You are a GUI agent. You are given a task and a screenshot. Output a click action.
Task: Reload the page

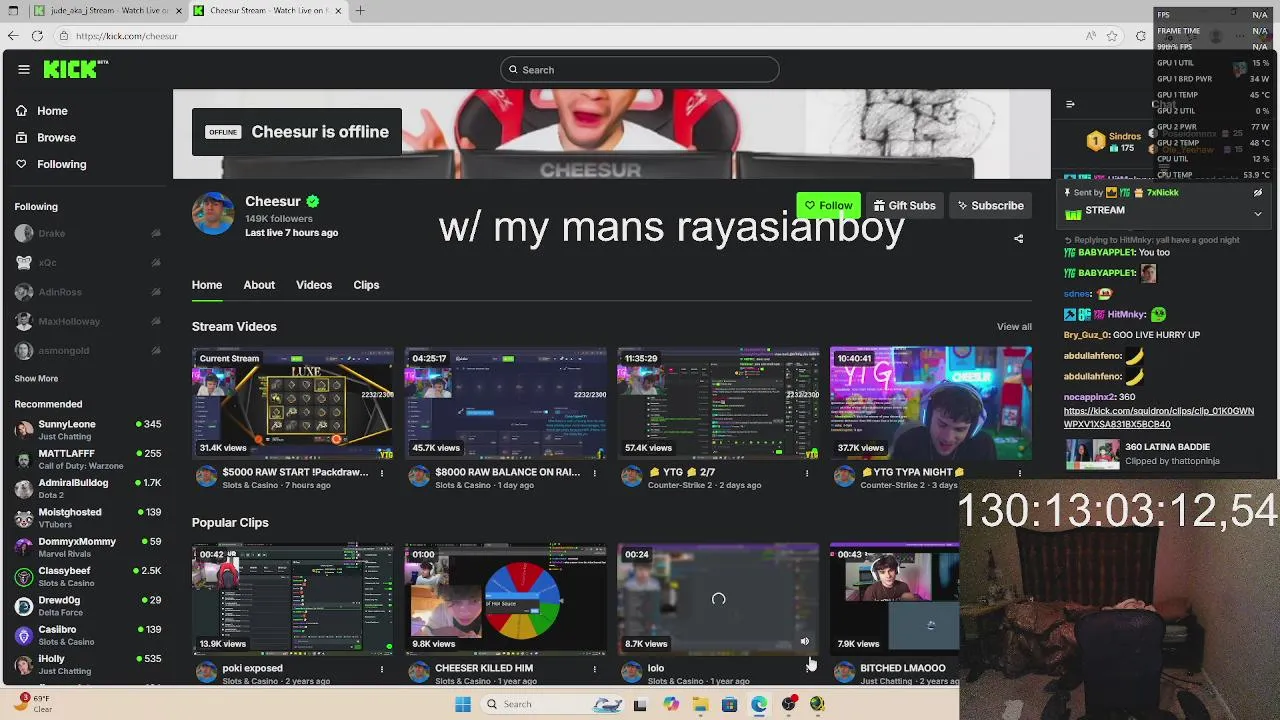click(x=37, y=36)
